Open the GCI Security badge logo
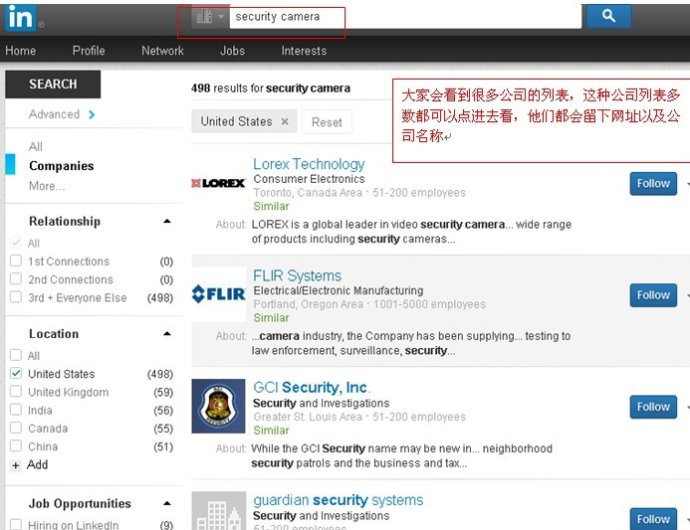 [218, 406]
